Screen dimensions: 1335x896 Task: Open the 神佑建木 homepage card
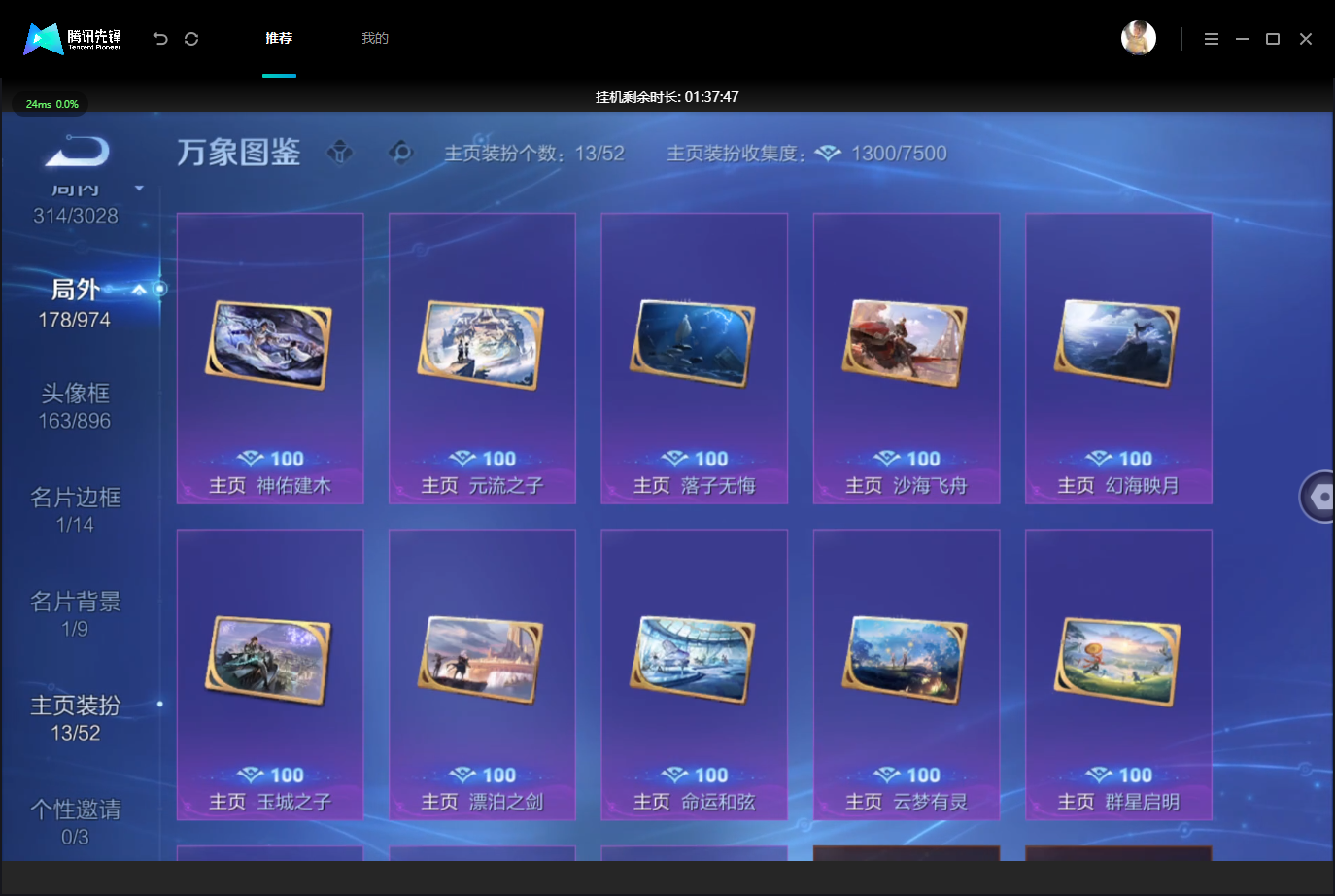tap(270, 359)
